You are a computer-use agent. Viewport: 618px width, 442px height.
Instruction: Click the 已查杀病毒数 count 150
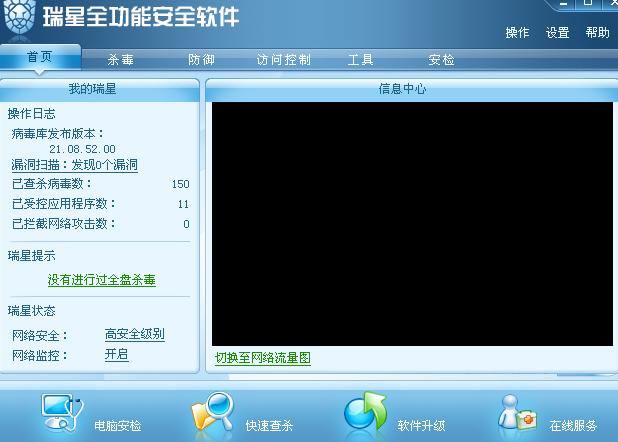[181, 184]
